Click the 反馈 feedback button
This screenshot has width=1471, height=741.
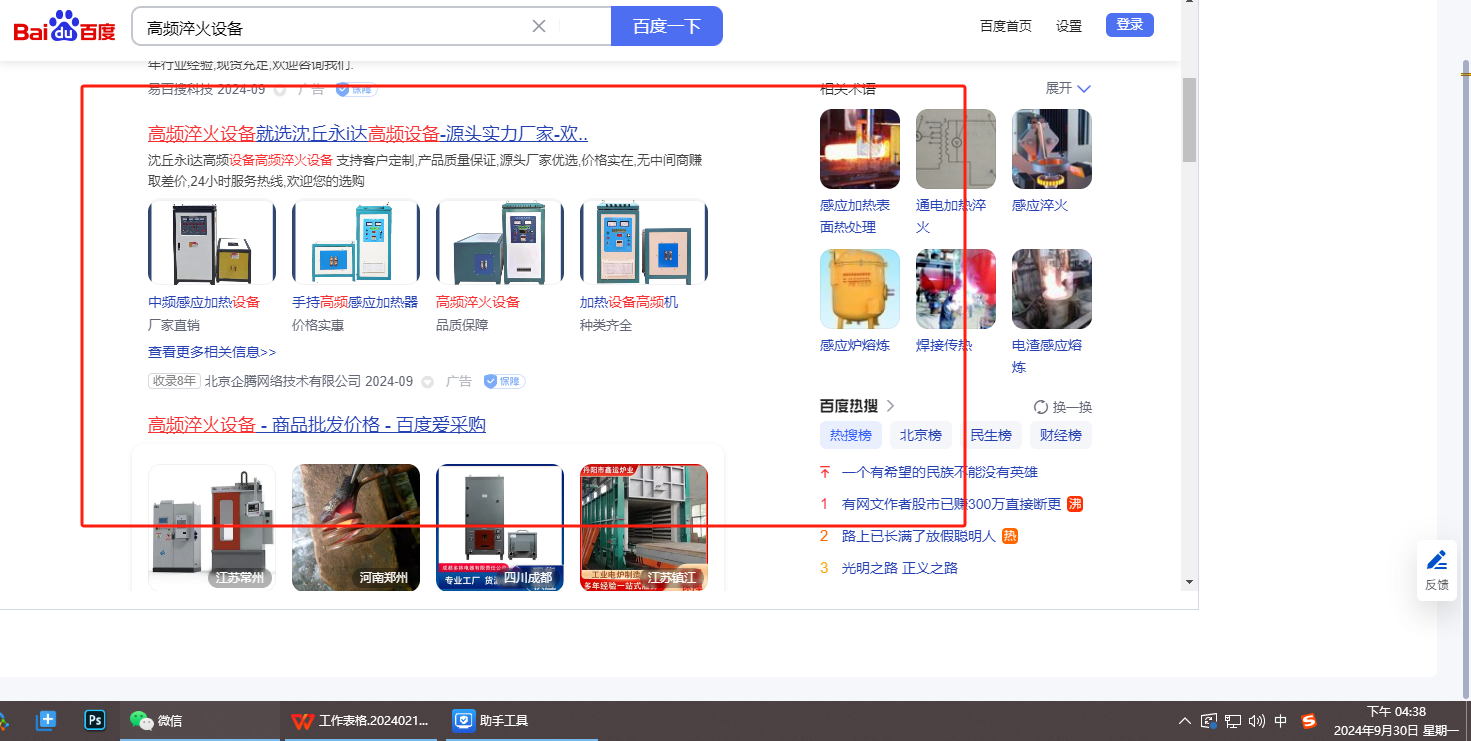(x=1437, y=571)
